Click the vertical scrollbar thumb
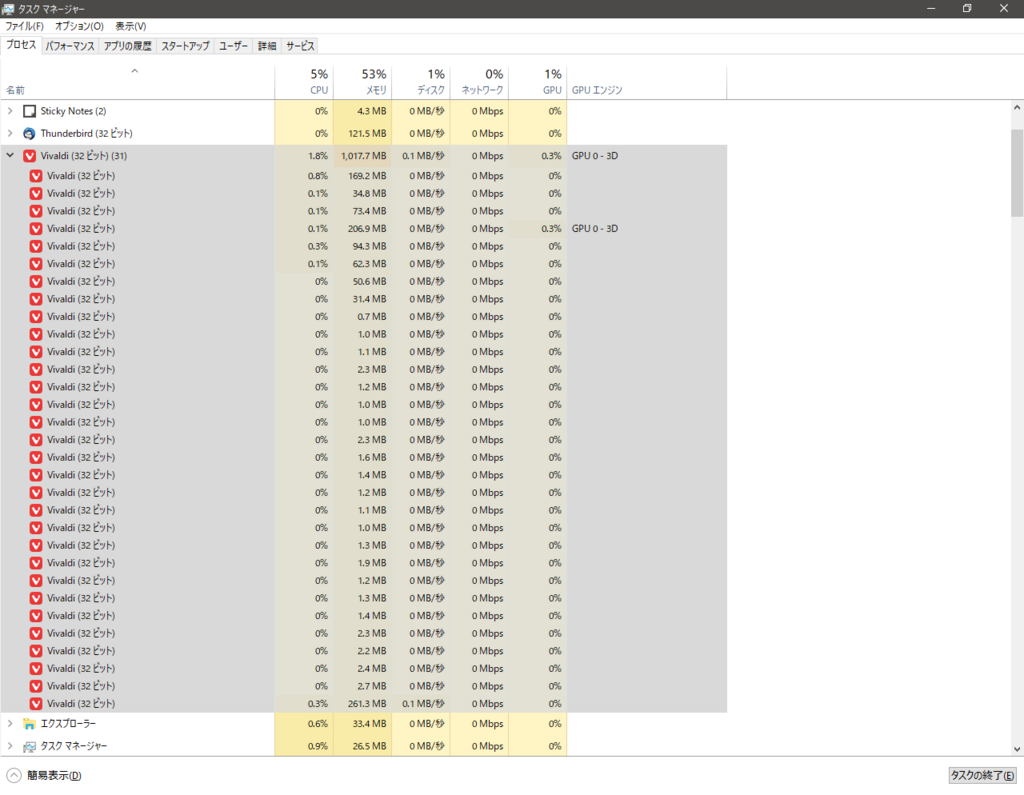The image size is (1024, 795). pos(1017,172)
